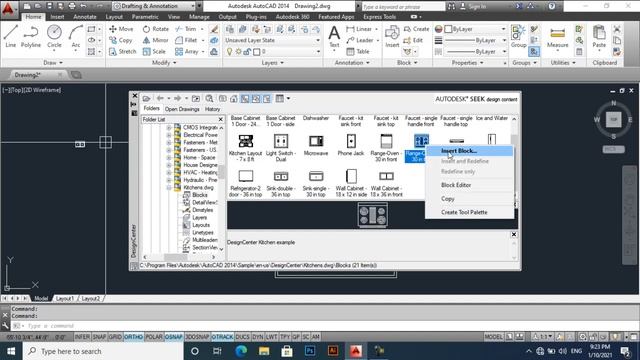640x360 pixels.
Task: Click the DesignCenter Load folder icon
Action: coord(147,98)
